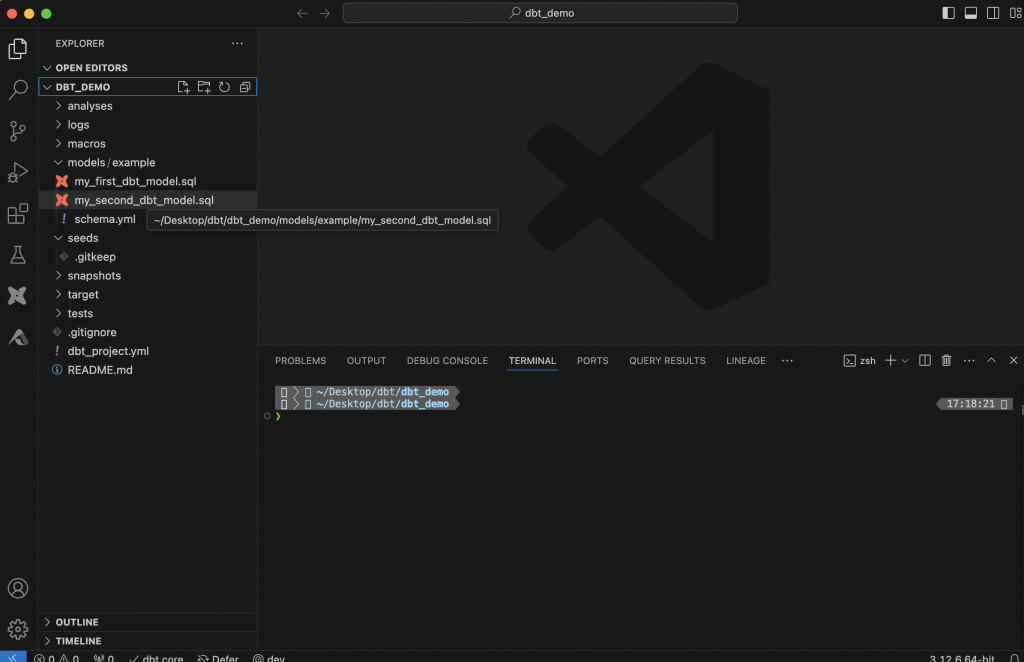
Task: Open schema.yml file
Action: [x=104, y=219]
